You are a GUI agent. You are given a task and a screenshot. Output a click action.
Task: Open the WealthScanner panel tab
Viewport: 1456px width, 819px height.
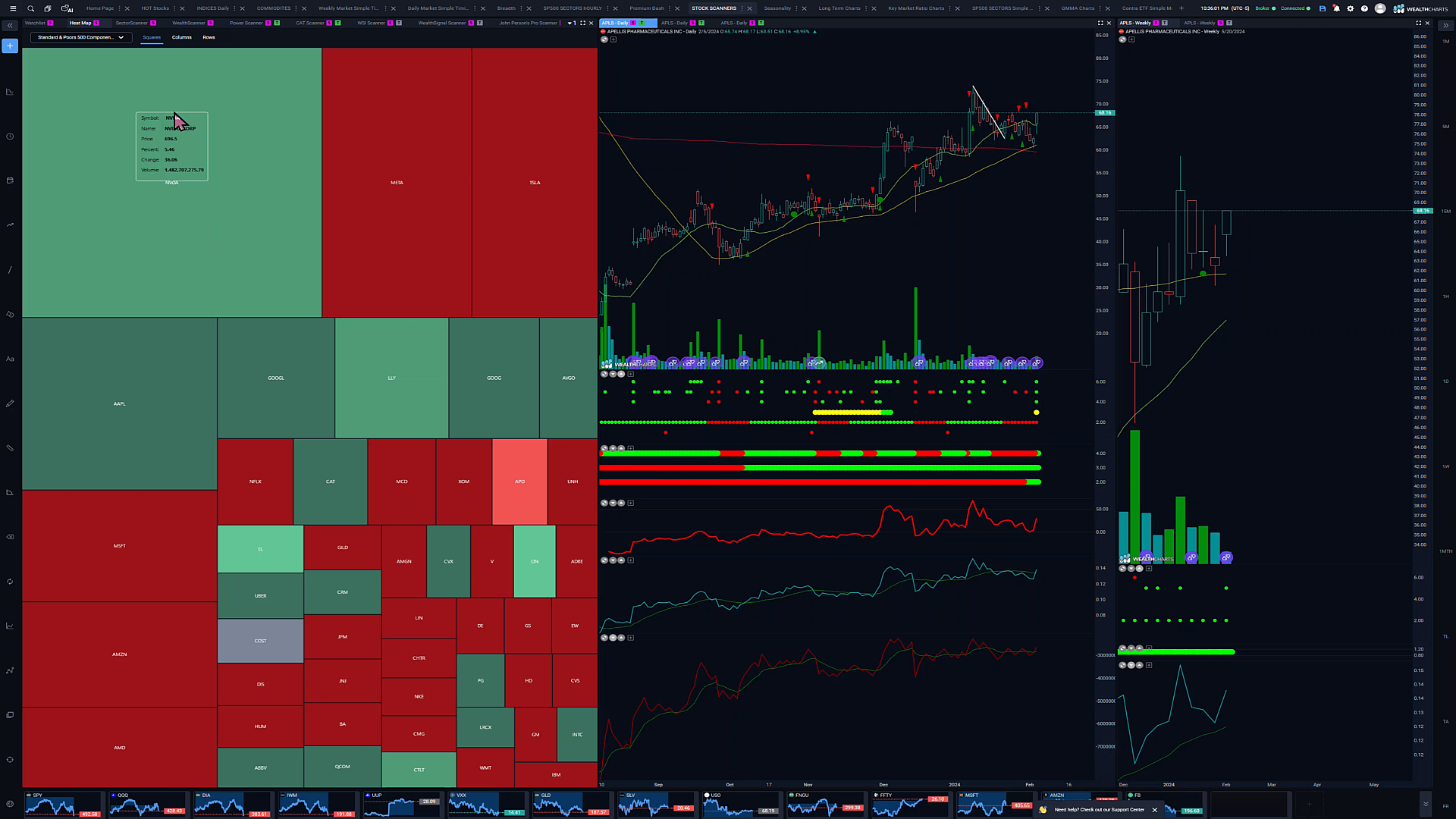click(188, 23)
